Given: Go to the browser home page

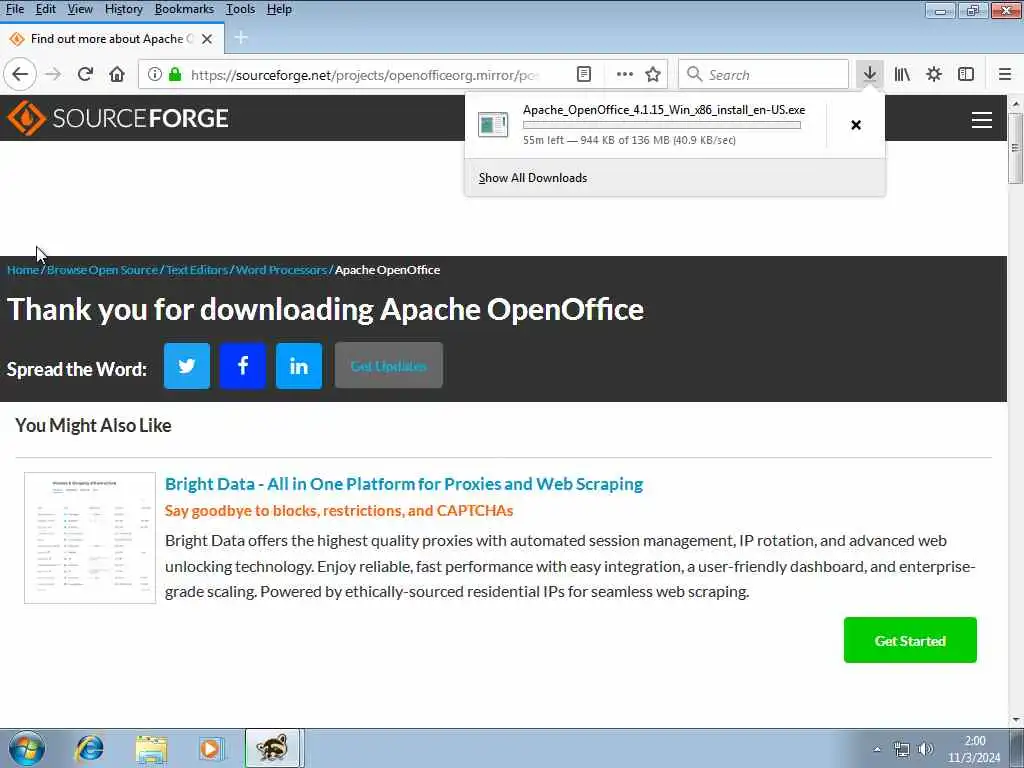Looking at the screenshot, I should (117, 74).
